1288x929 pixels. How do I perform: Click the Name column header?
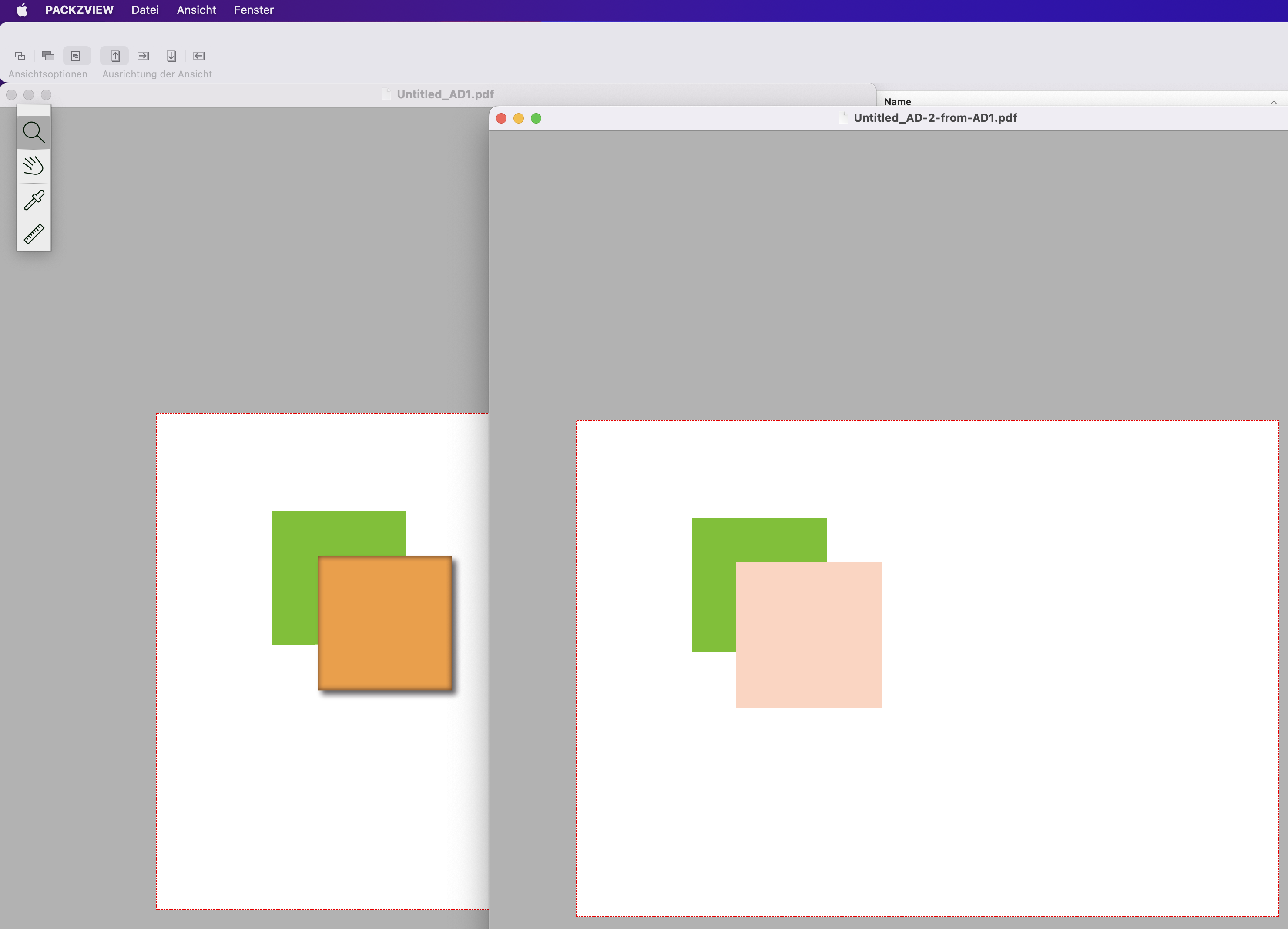pyautogui.click(x=897, y=102)
